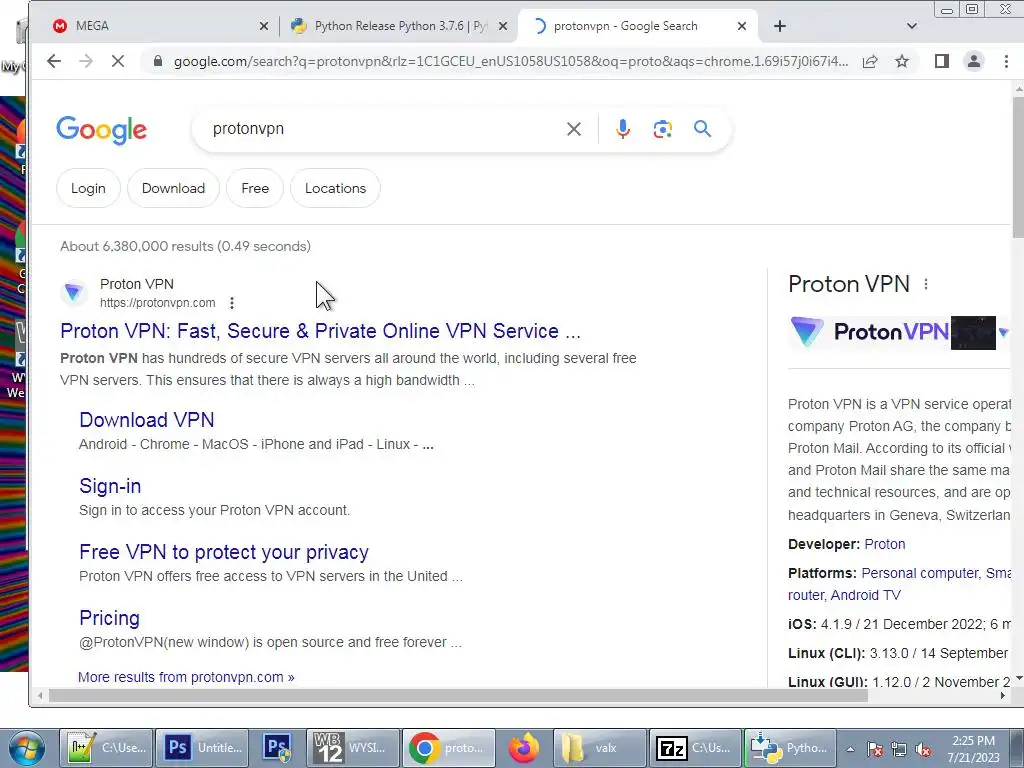
Task: Open 7-Zip window from taskbar
Action: tap(694, 748)
